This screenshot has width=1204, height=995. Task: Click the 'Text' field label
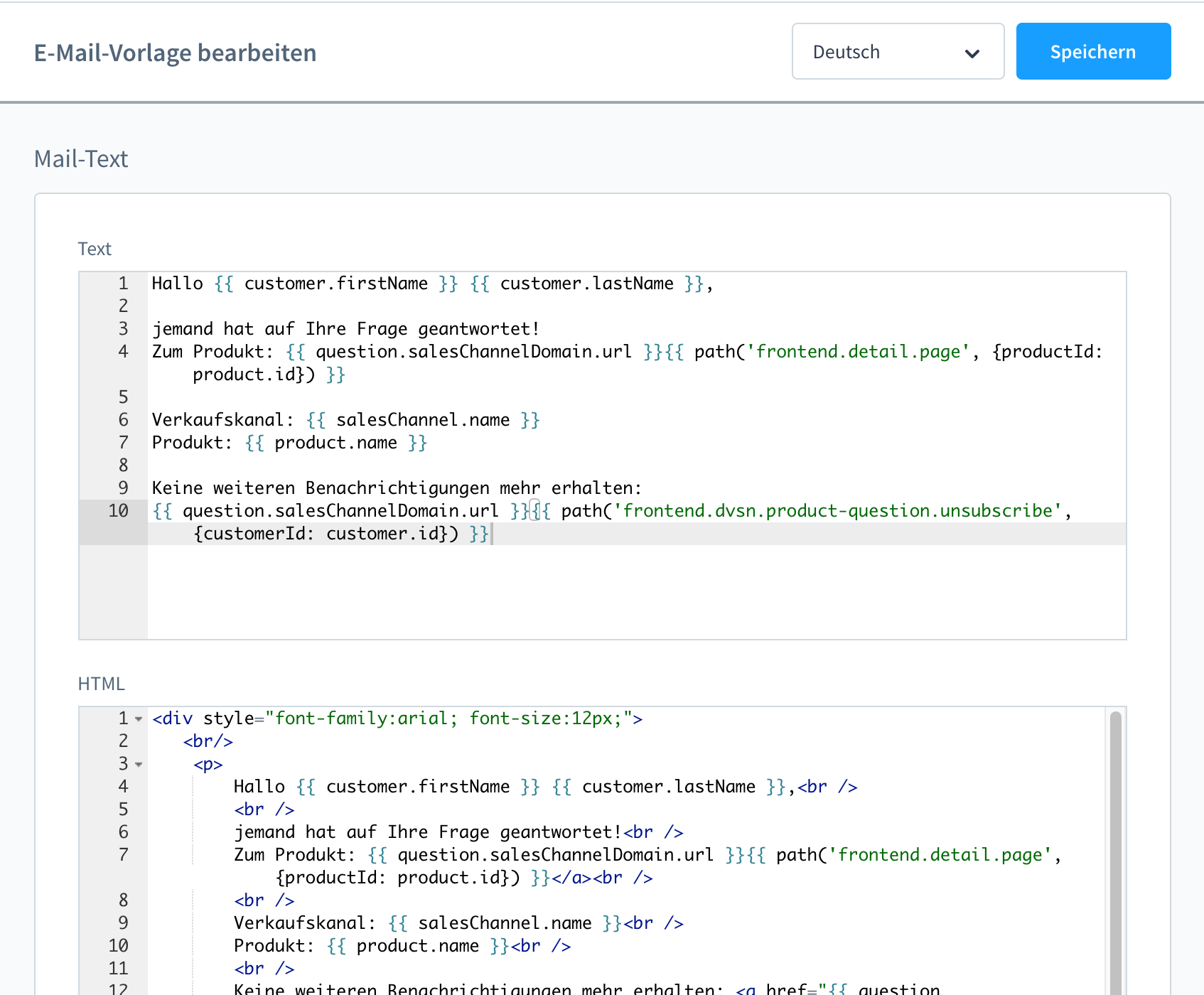click(x=95, y=249)
